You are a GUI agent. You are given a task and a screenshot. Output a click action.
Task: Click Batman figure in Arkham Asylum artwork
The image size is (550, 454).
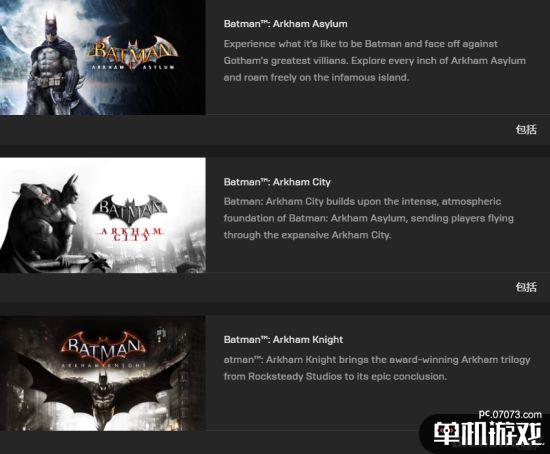point(54,61)
